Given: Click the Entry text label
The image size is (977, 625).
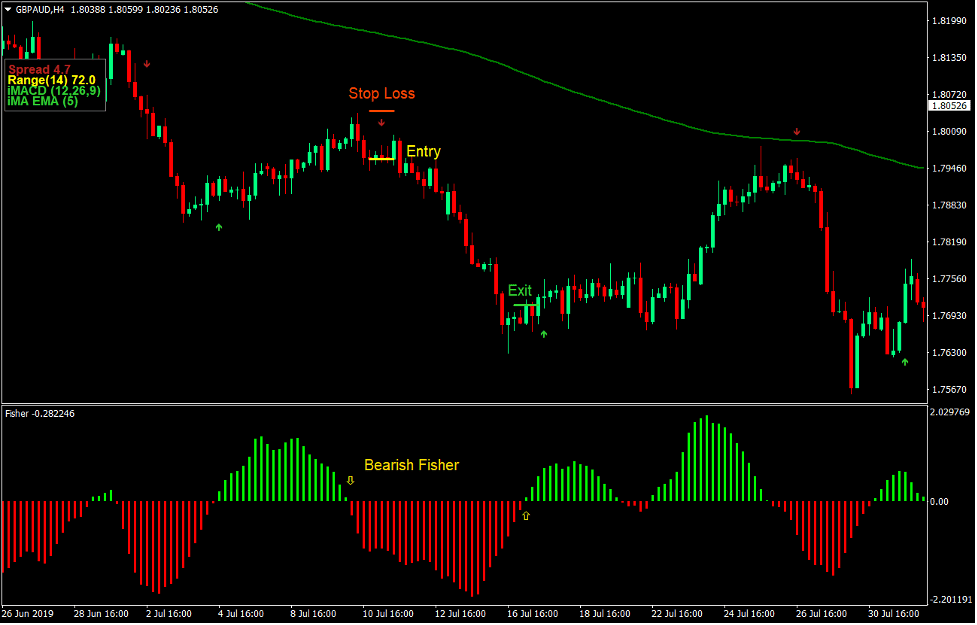Looking at the screenshot, I should click(422, 152).
